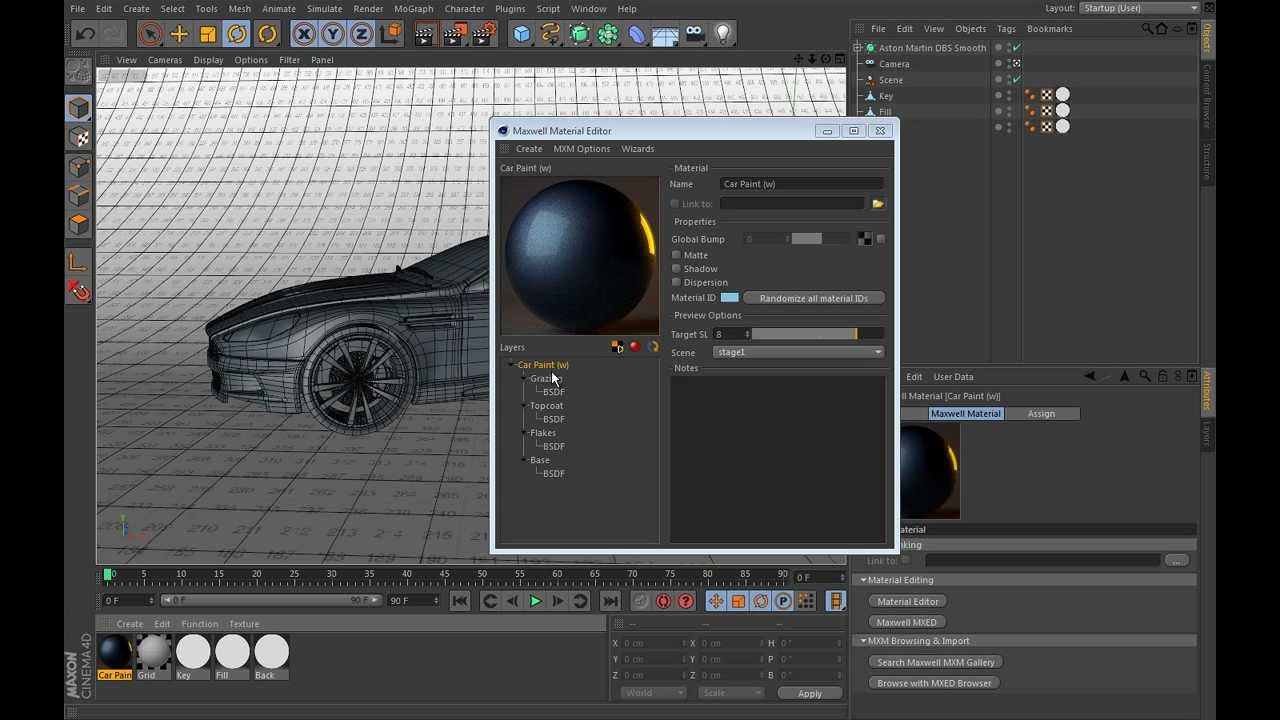Add a Cube primitive object
This screenshot has height=720, width=1280.
(522, 35)
